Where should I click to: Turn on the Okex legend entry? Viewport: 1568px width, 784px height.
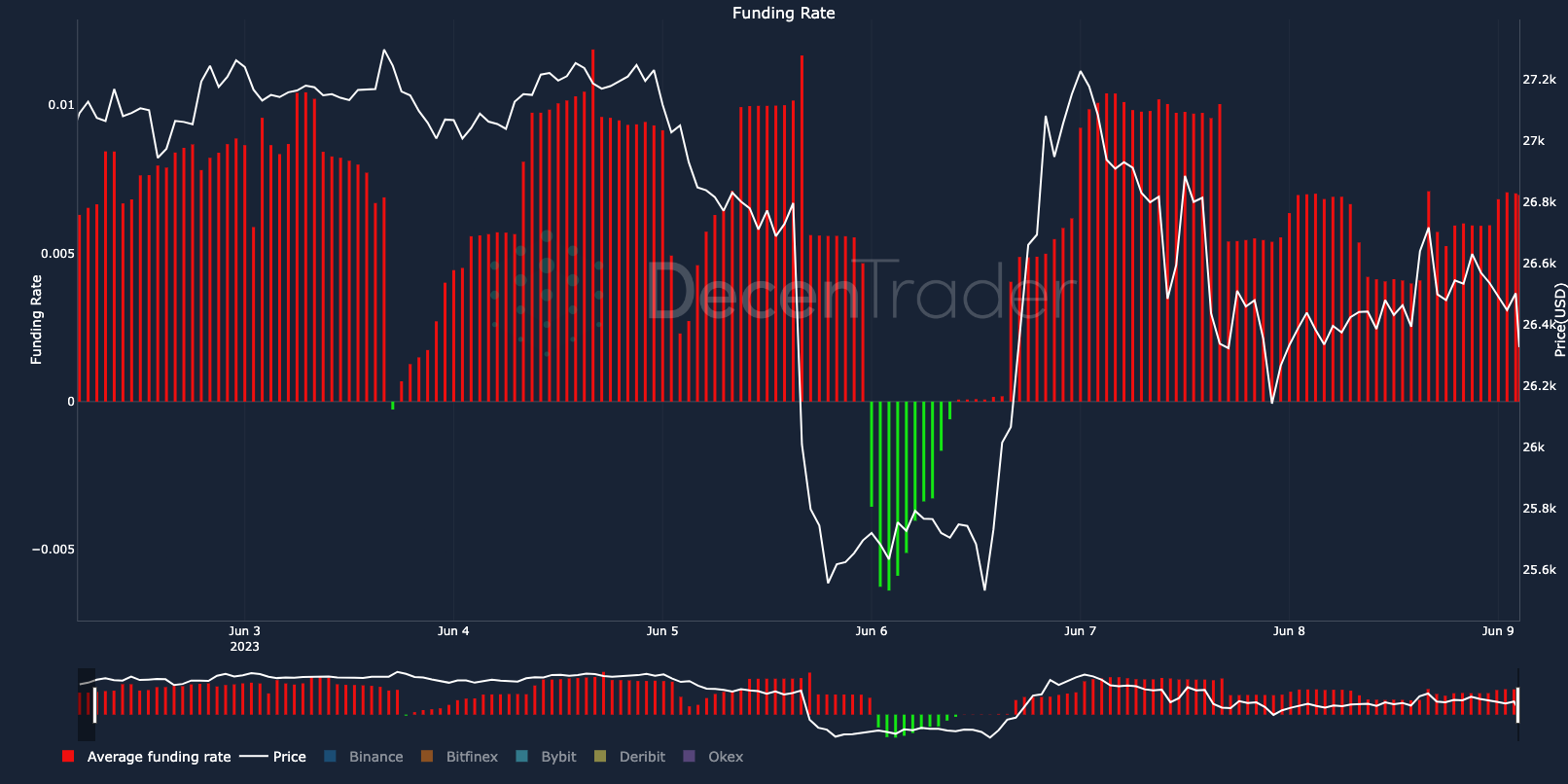[726, 757]
